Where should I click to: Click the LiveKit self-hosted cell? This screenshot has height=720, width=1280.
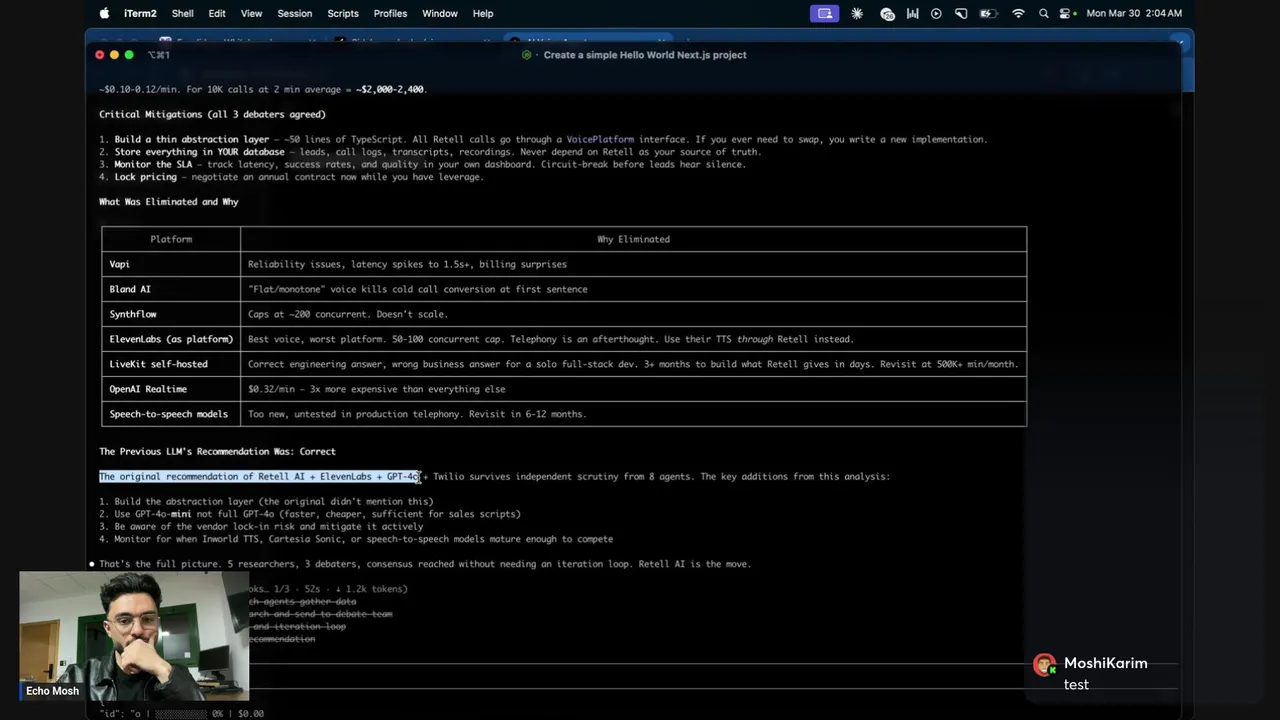coord(171,364)
